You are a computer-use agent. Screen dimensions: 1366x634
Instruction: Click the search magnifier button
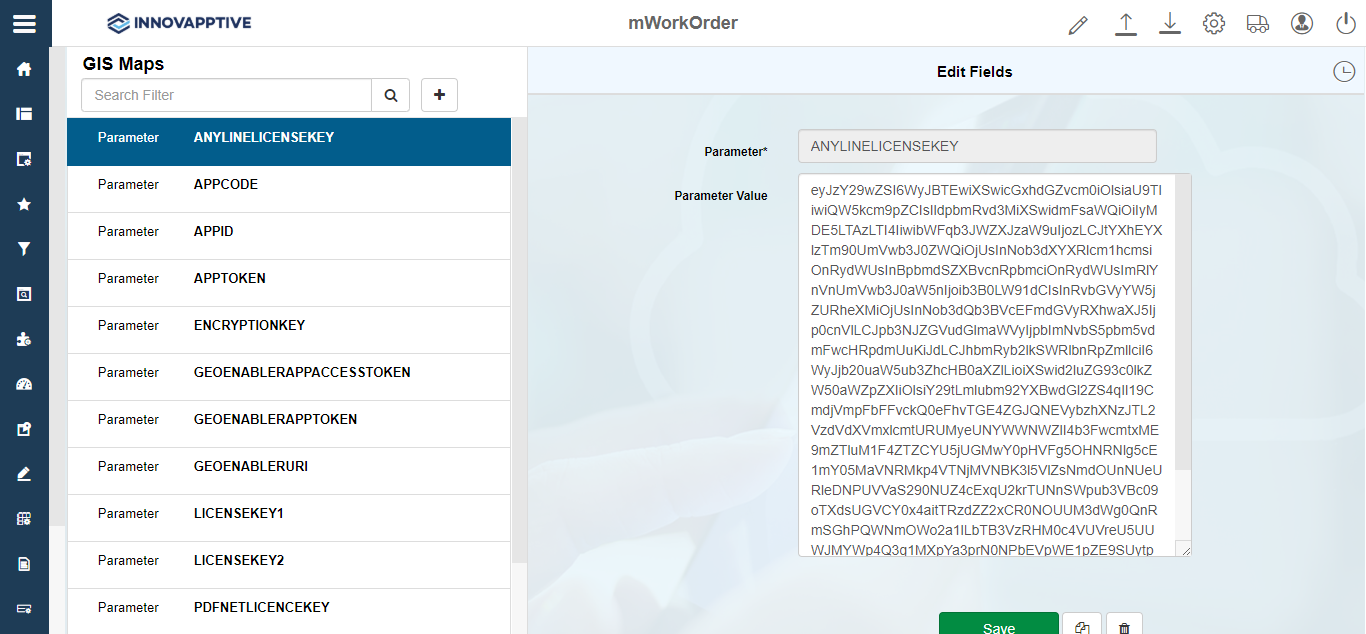point(391,95)
